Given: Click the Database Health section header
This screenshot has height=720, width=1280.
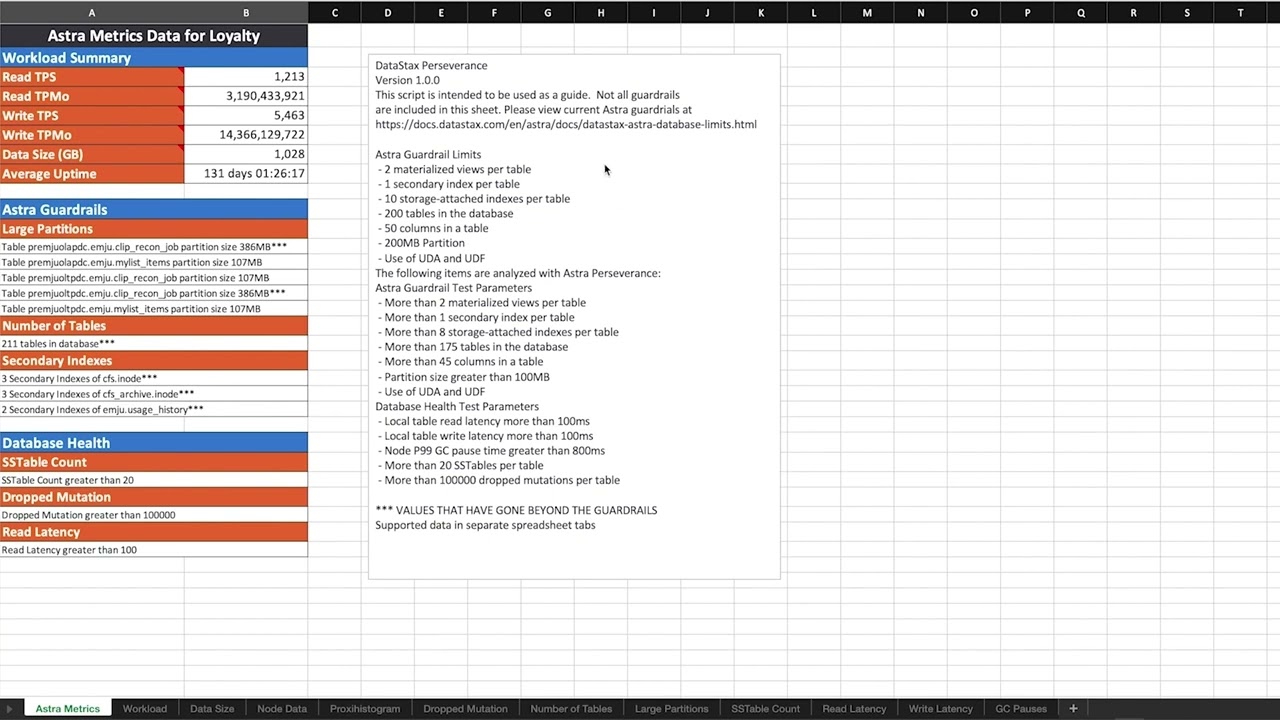Looking at the screenshot, I should coord(154,443).
